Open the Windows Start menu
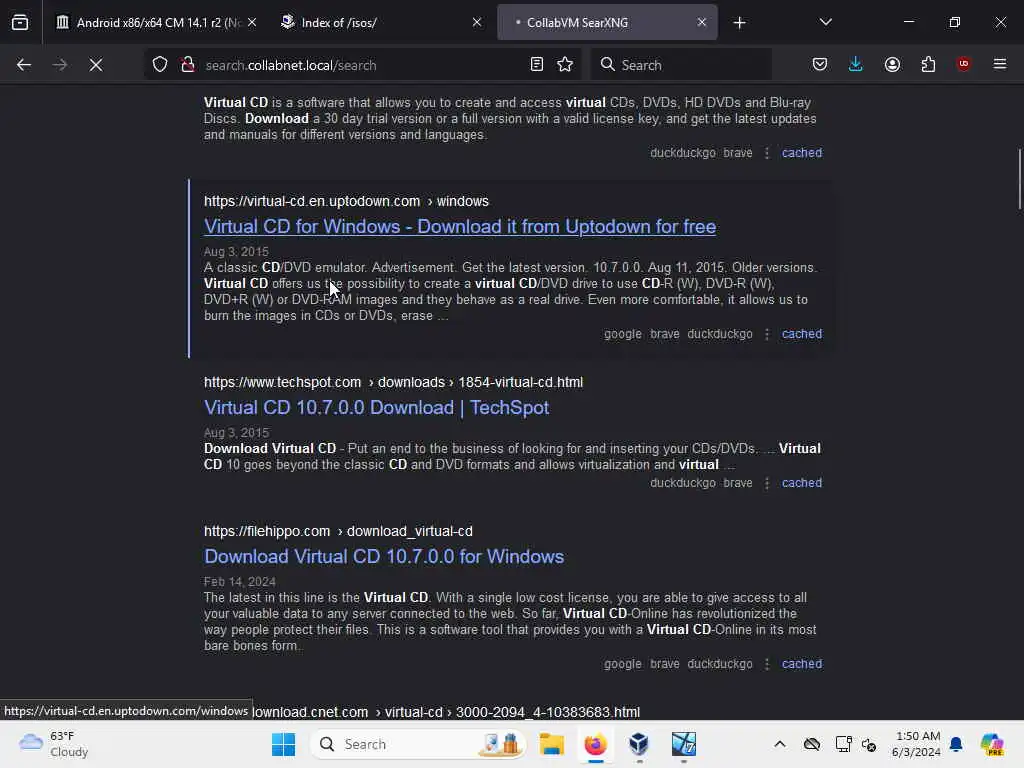The width and height of the screenshot is (1024, 768). (x=283, y=744)
